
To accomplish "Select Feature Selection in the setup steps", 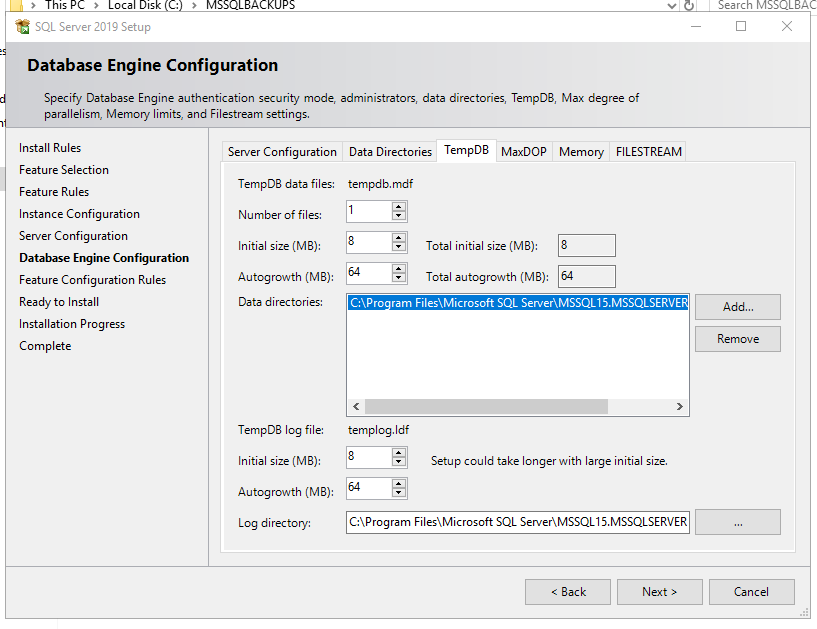I will click(64, 170).
